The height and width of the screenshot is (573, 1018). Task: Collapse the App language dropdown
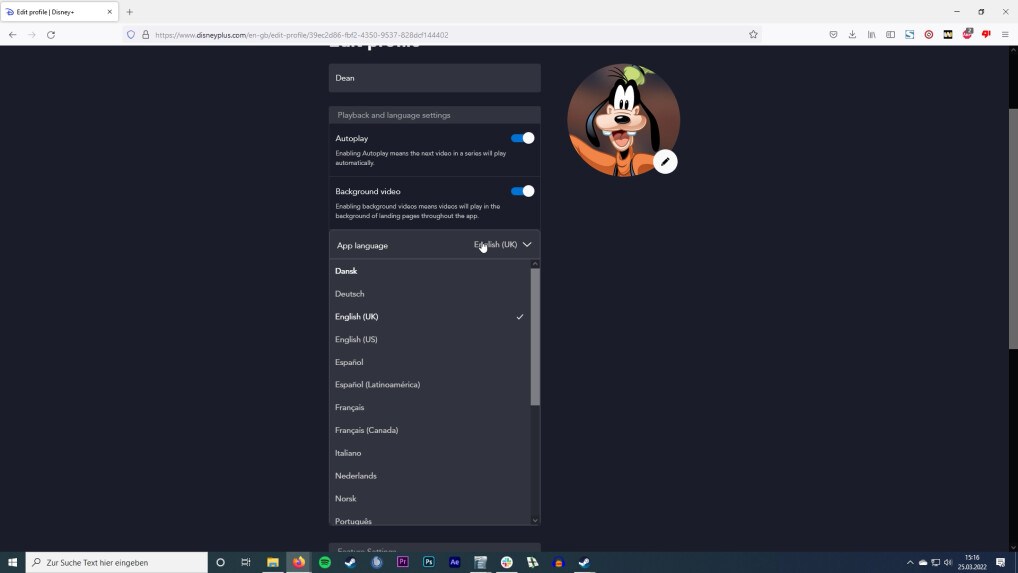point(527,245)
